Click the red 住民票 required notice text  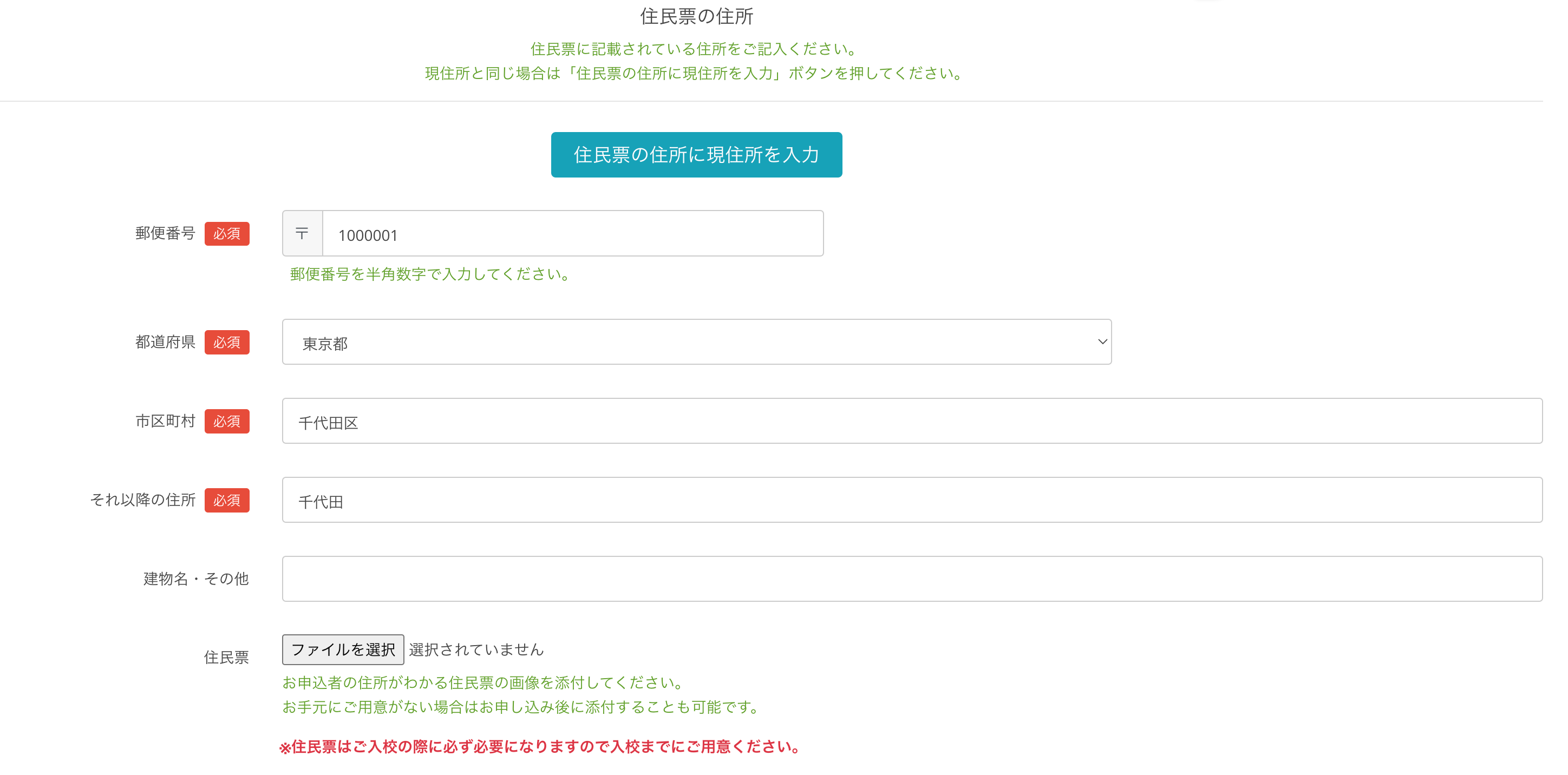click(x=539, y=747)
